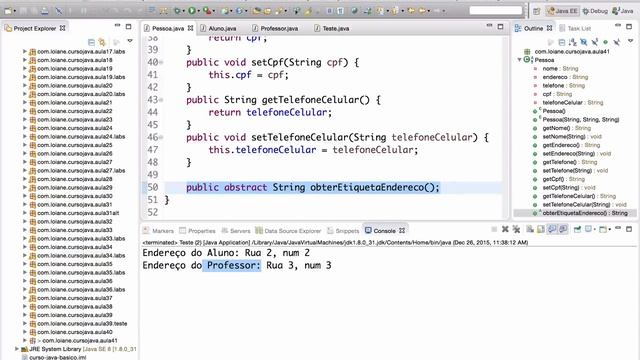Click Pin Console icon

577,229
